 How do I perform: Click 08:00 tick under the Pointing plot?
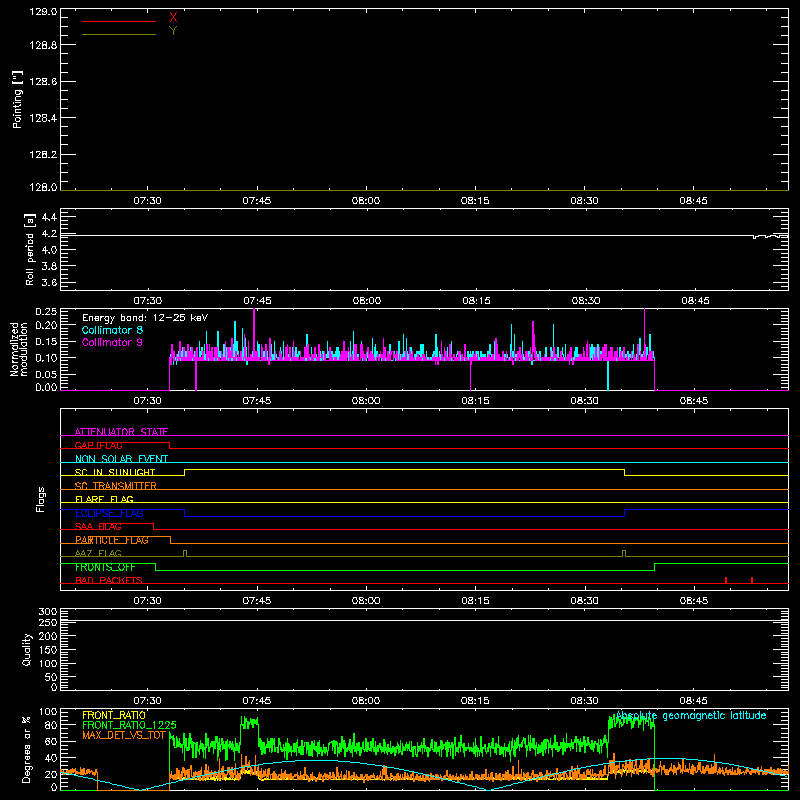click(366, 201)
